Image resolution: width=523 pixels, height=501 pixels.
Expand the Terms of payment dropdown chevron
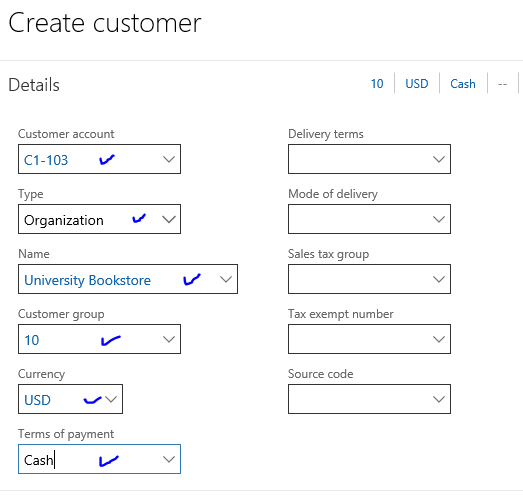coord(169,459)
